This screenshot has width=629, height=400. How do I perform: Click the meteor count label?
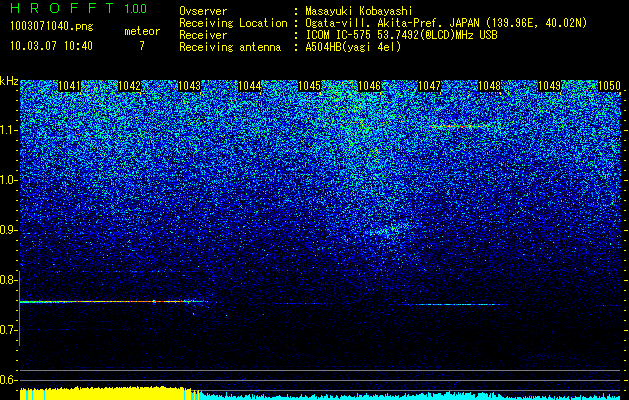(142, 31)
